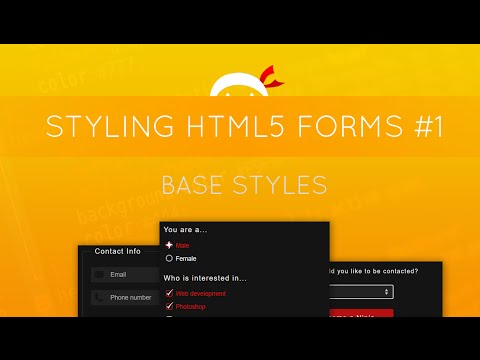Click the Base Styles subtitle text
480x360 pixels.
click(244, 185)
